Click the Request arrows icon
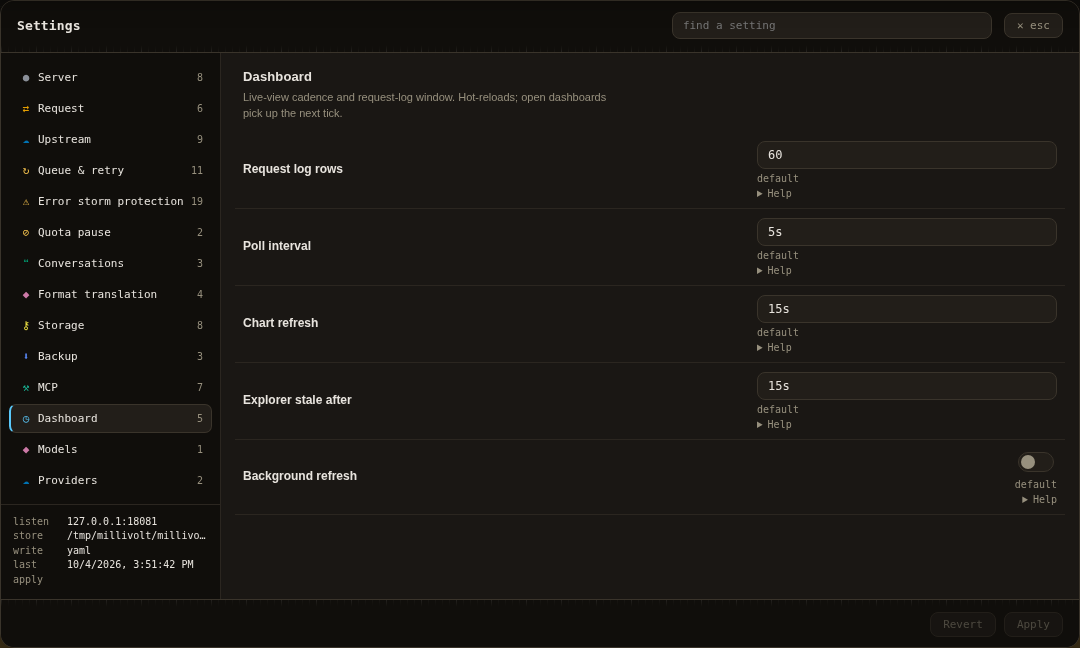This screenshot has height=648, width=1080. pyautogui.click(x=25, y=109)
